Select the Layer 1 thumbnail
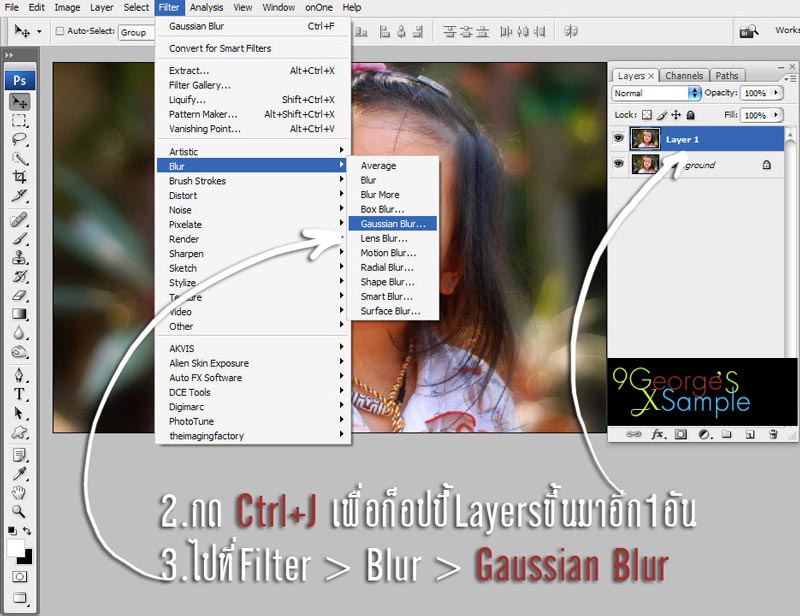 tap(645, 139)
